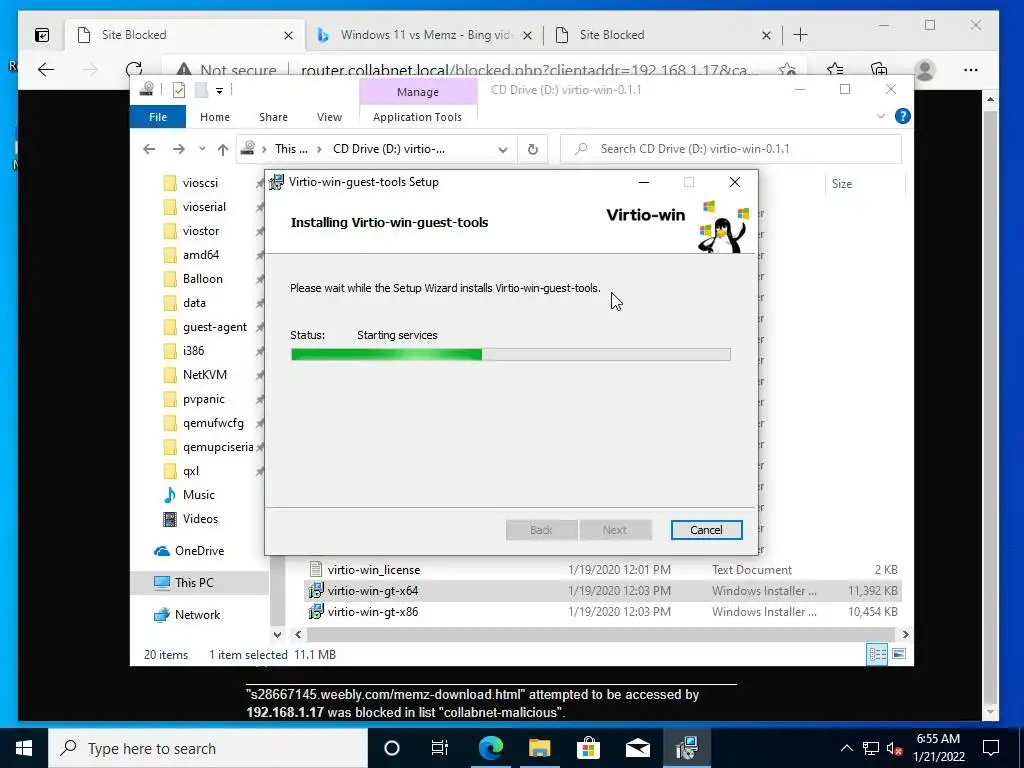1024x768 pixels.
Task: Select the Balloon folder in sidebar
Action: coord(202,279)
